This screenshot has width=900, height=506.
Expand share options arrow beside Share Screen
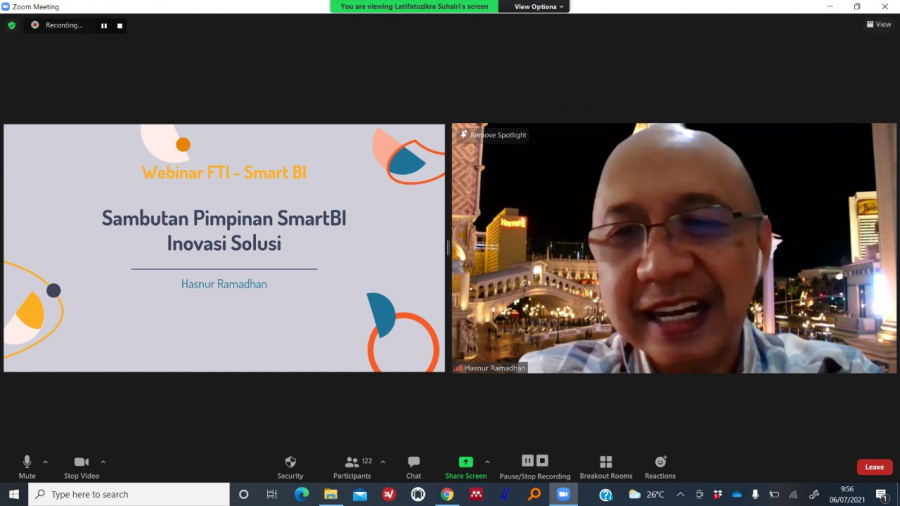pos(487,462)
